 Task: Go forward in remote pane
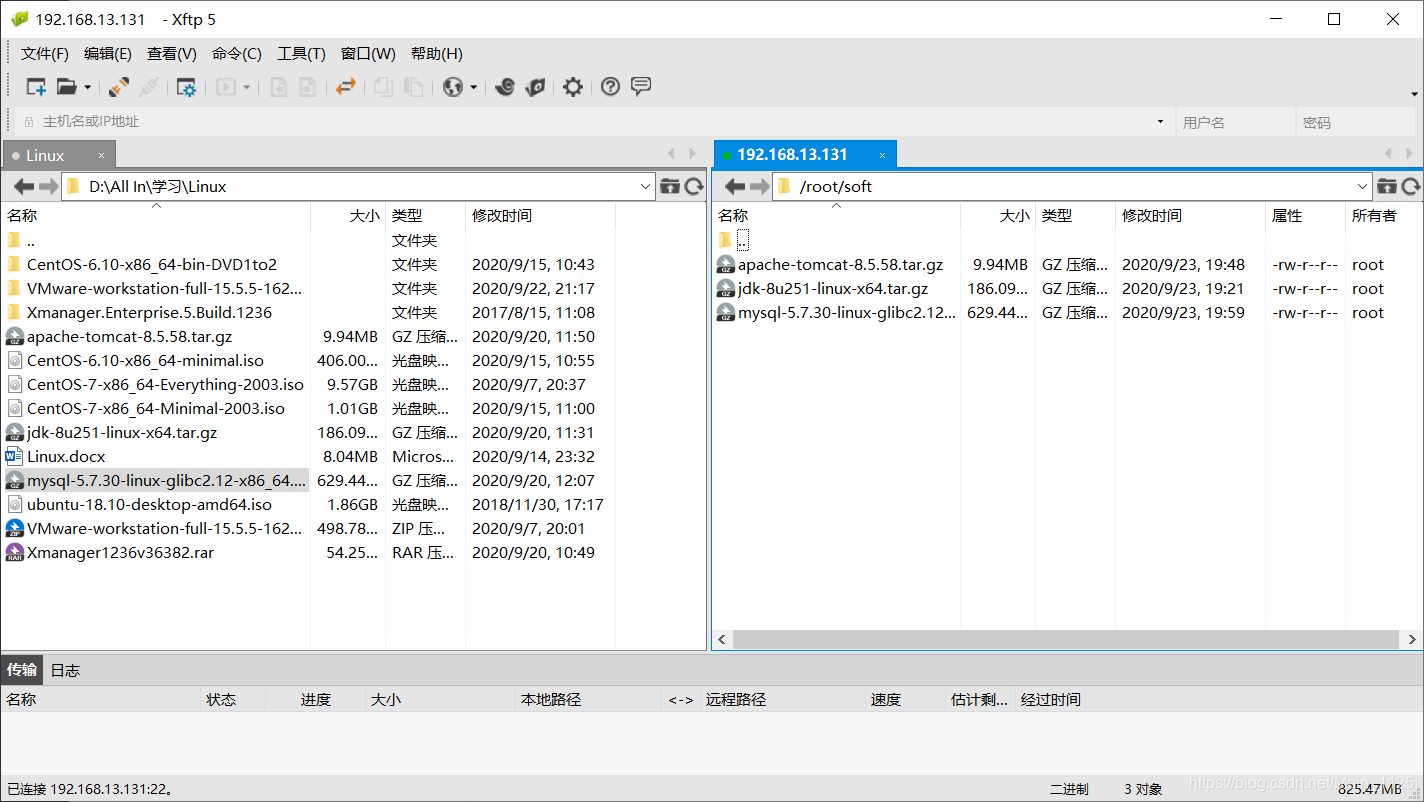(x=759, y=187)
